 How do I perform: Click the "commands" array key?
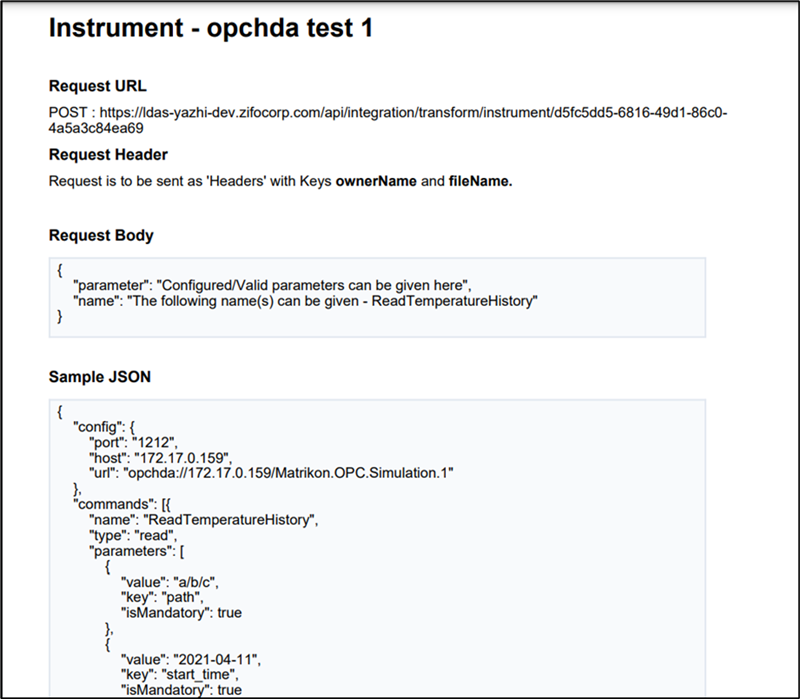[113, 505]
